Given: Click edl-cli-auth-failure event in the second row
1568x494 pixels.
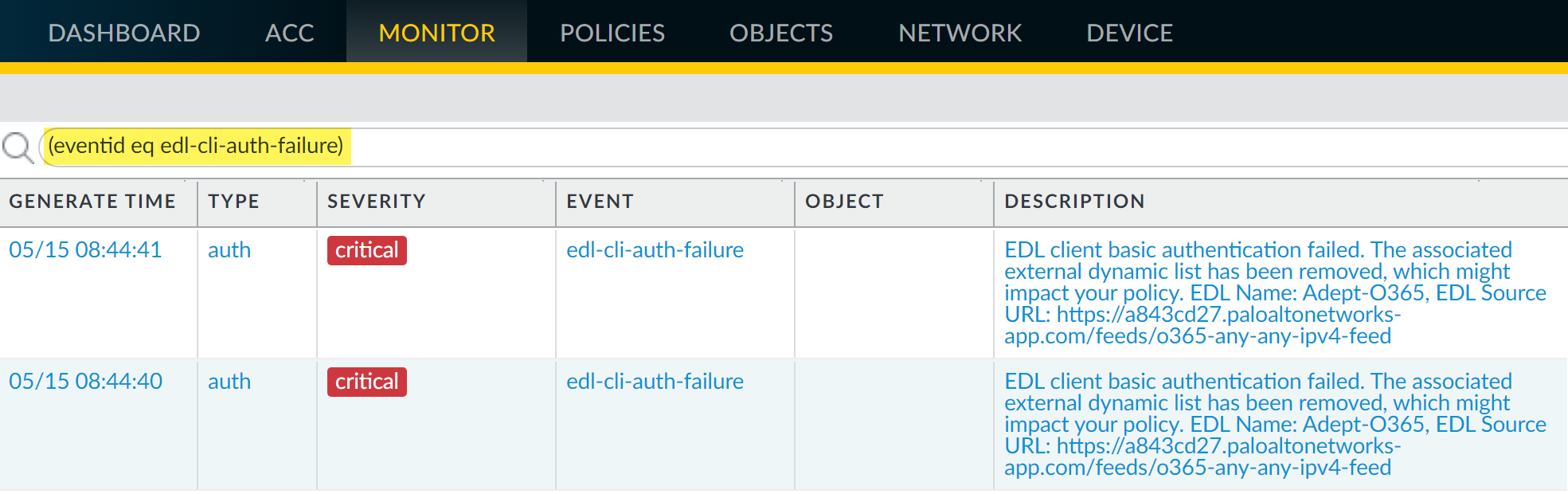Looking at the screenshot, I should tap(655, 382).
